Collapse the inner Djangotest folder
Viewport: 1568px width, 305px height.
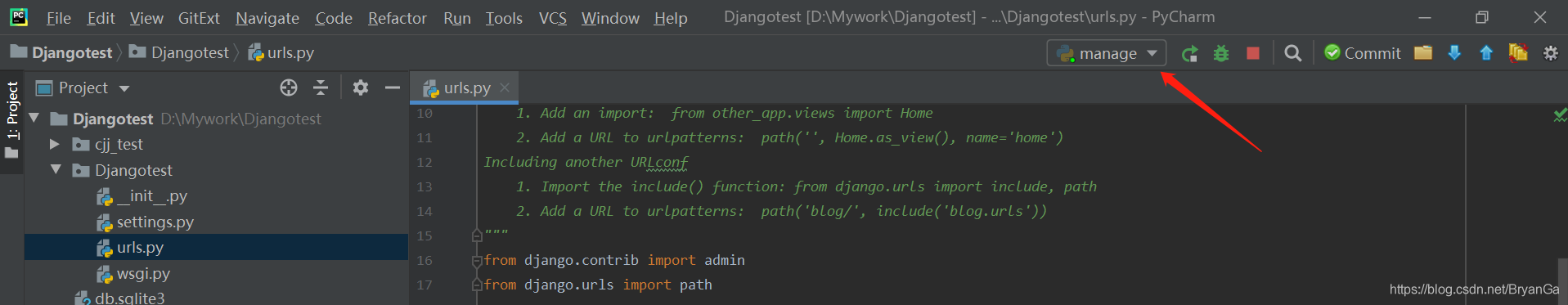point(56,170)
